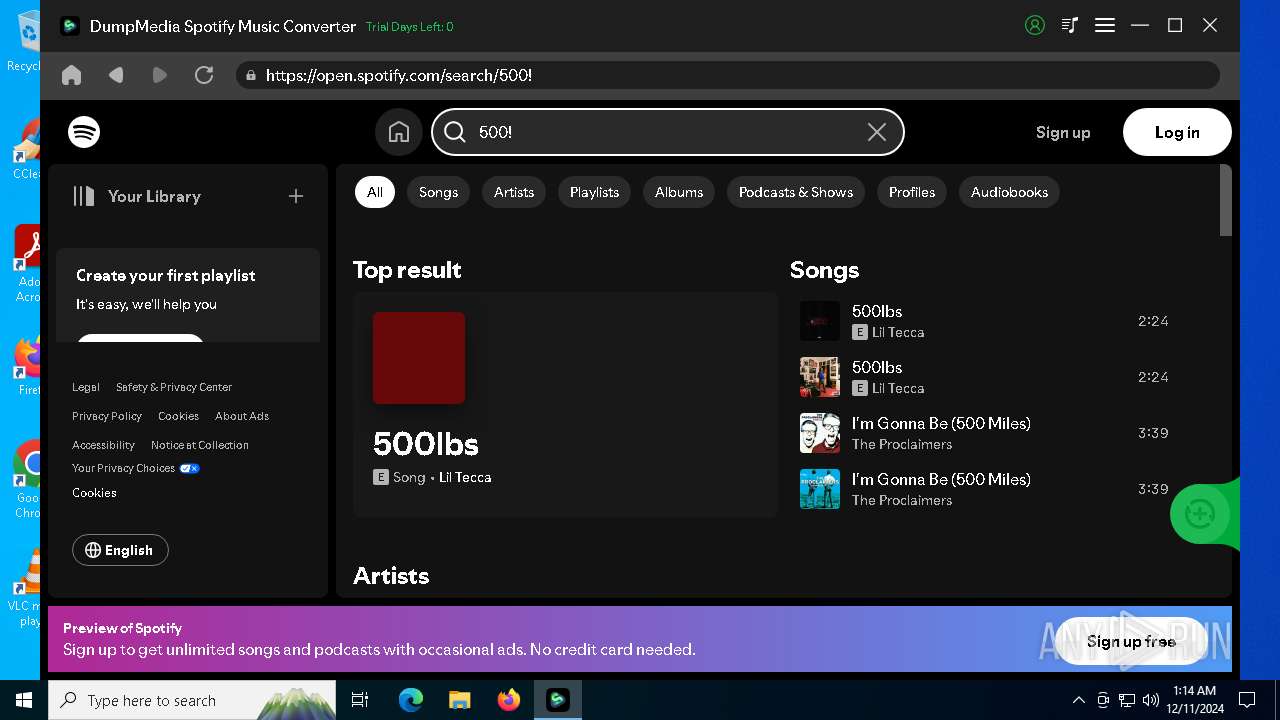Select the Audiobooks filter chip
This screenshot has height=720, width=1280.
(x=1009, y=192)
